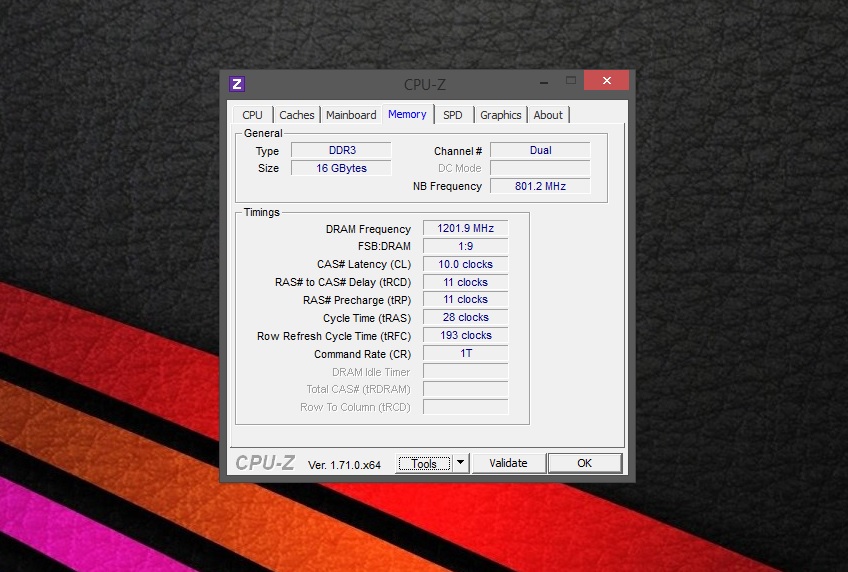
Task: Open the Mainboard tab
Action: [351, 115]
